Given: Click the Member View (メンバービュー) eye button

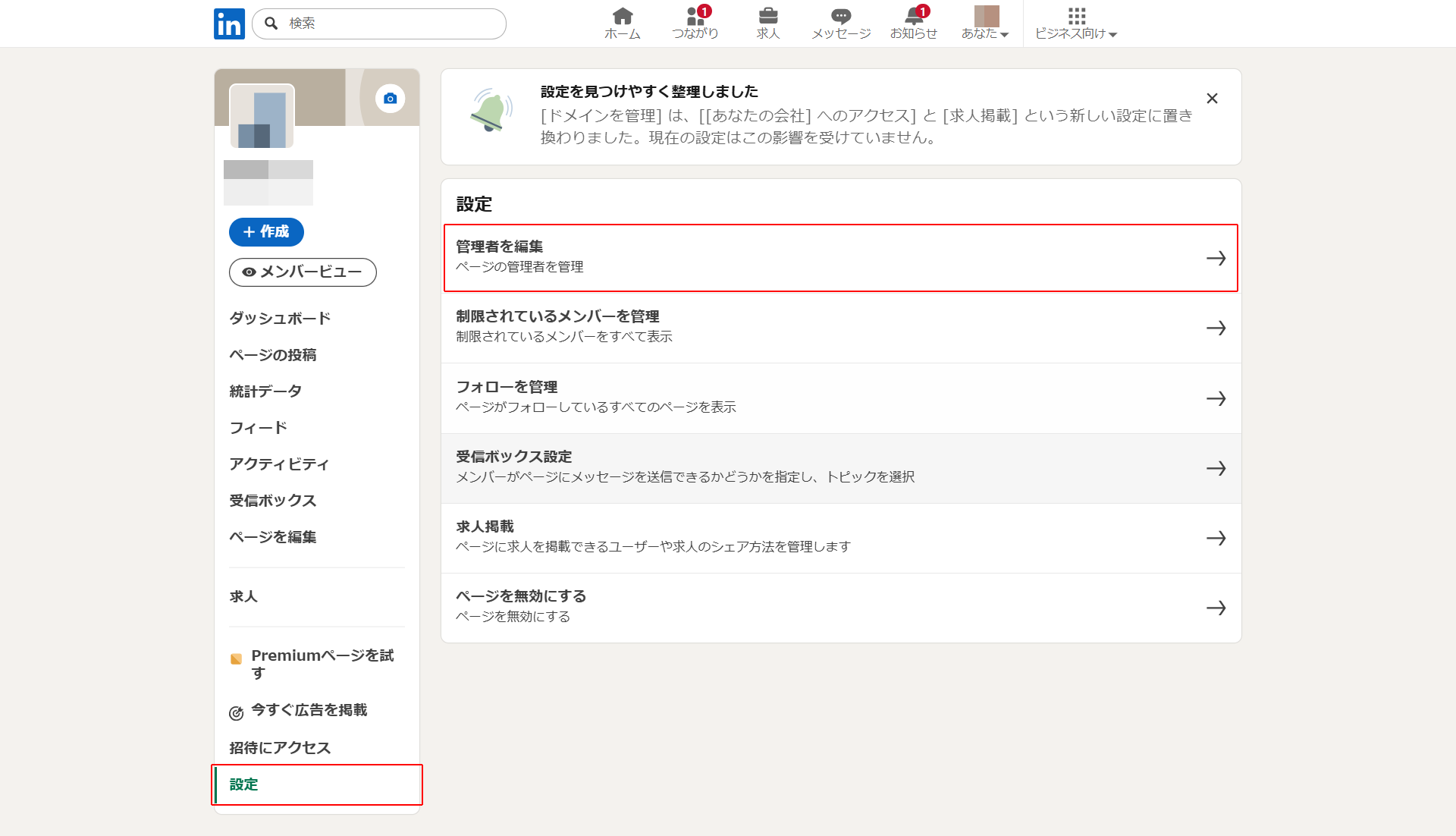Looking at the screenshot, I should (303, 272).
